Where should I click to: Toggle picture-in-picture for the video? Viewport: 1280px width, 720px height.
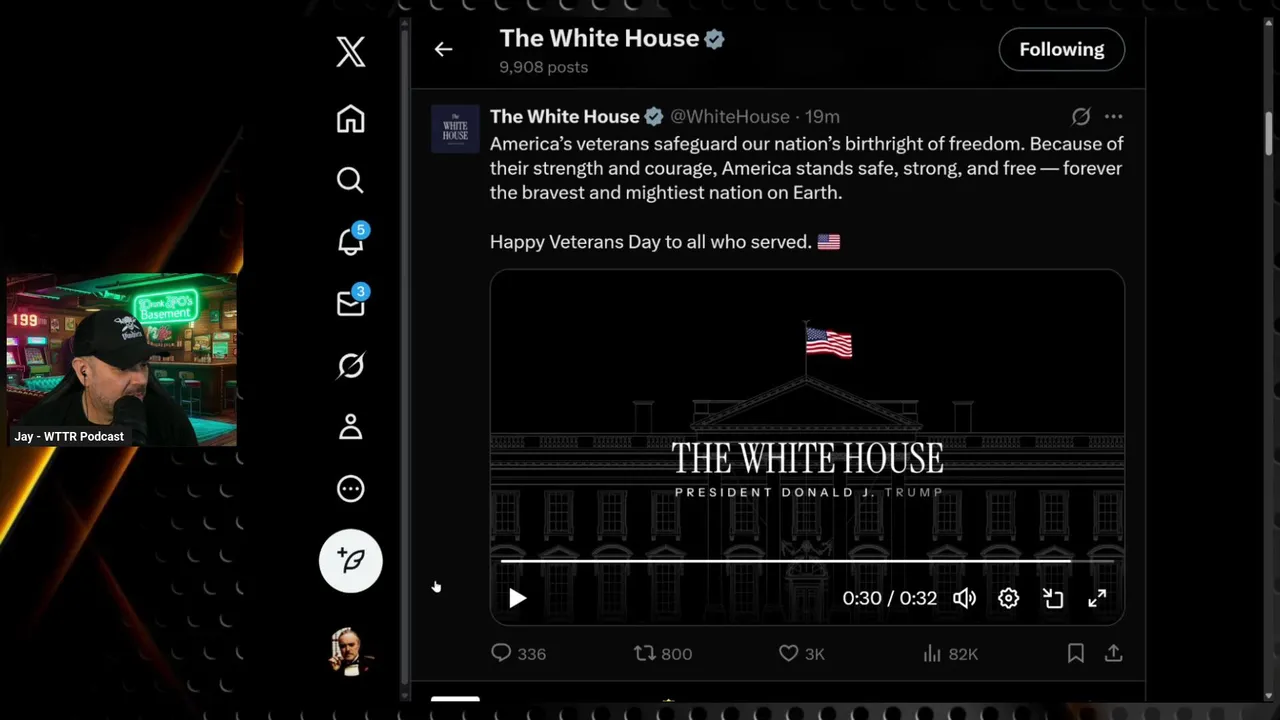pyautogui.click(x=1053, y=598)
